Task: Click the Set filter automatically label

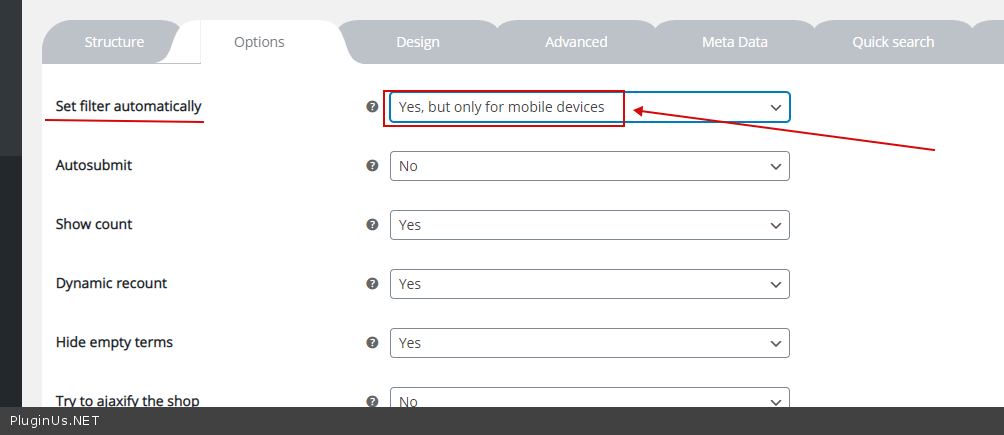Action: click(x=128, y=106)
